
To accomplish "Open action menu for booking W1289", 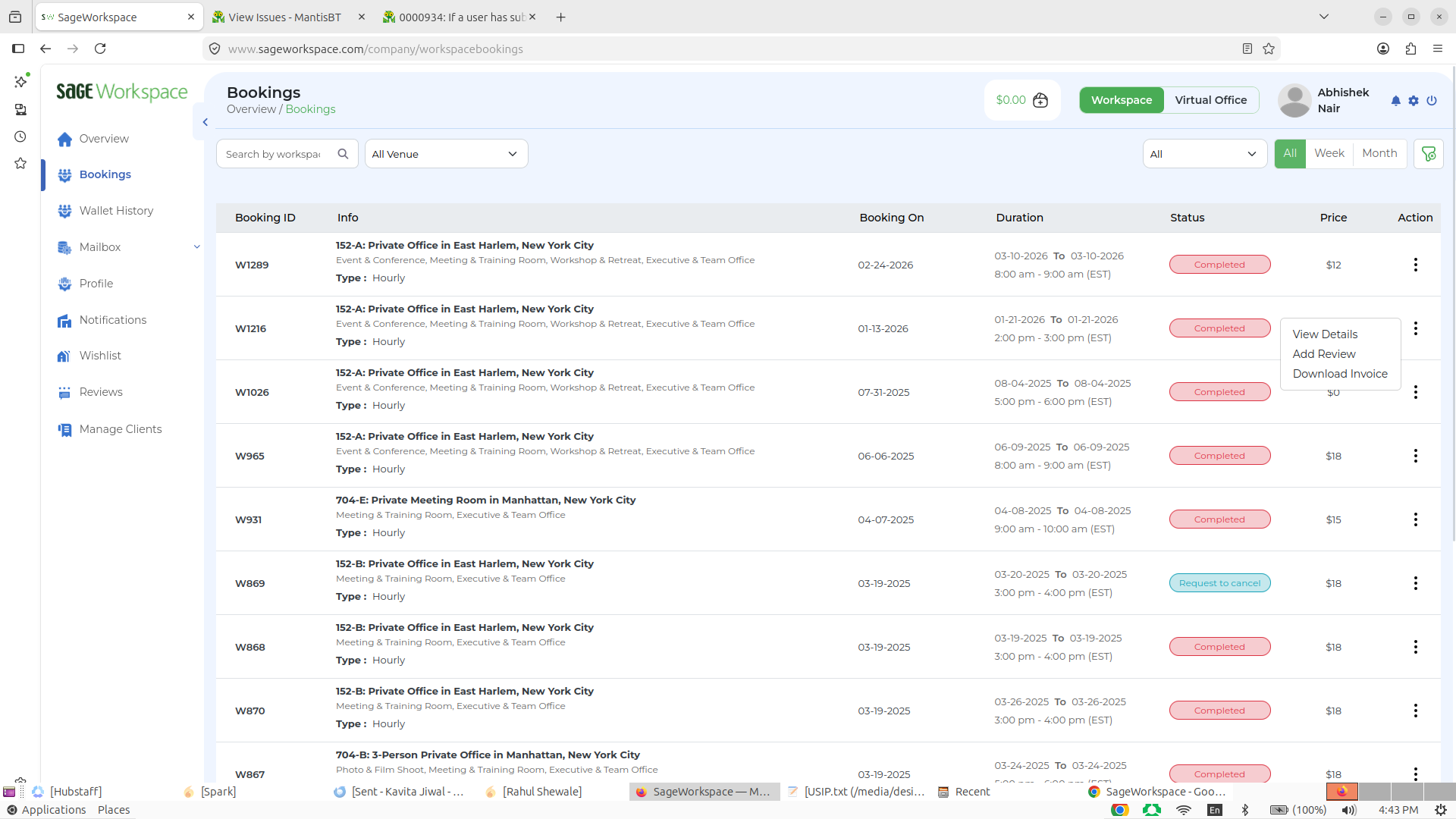I will (x=1415, y=265).
